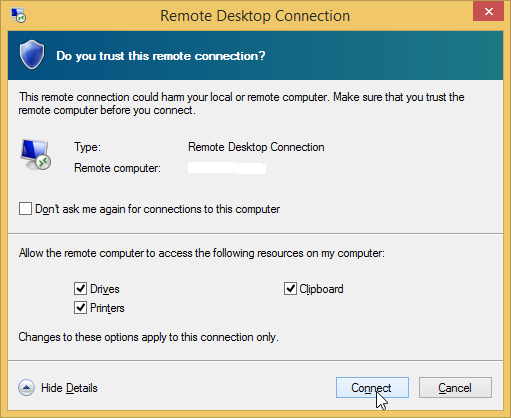The image size is (511, 418).
Task: Click the blue security shield icon
Action: click(32, 55)
